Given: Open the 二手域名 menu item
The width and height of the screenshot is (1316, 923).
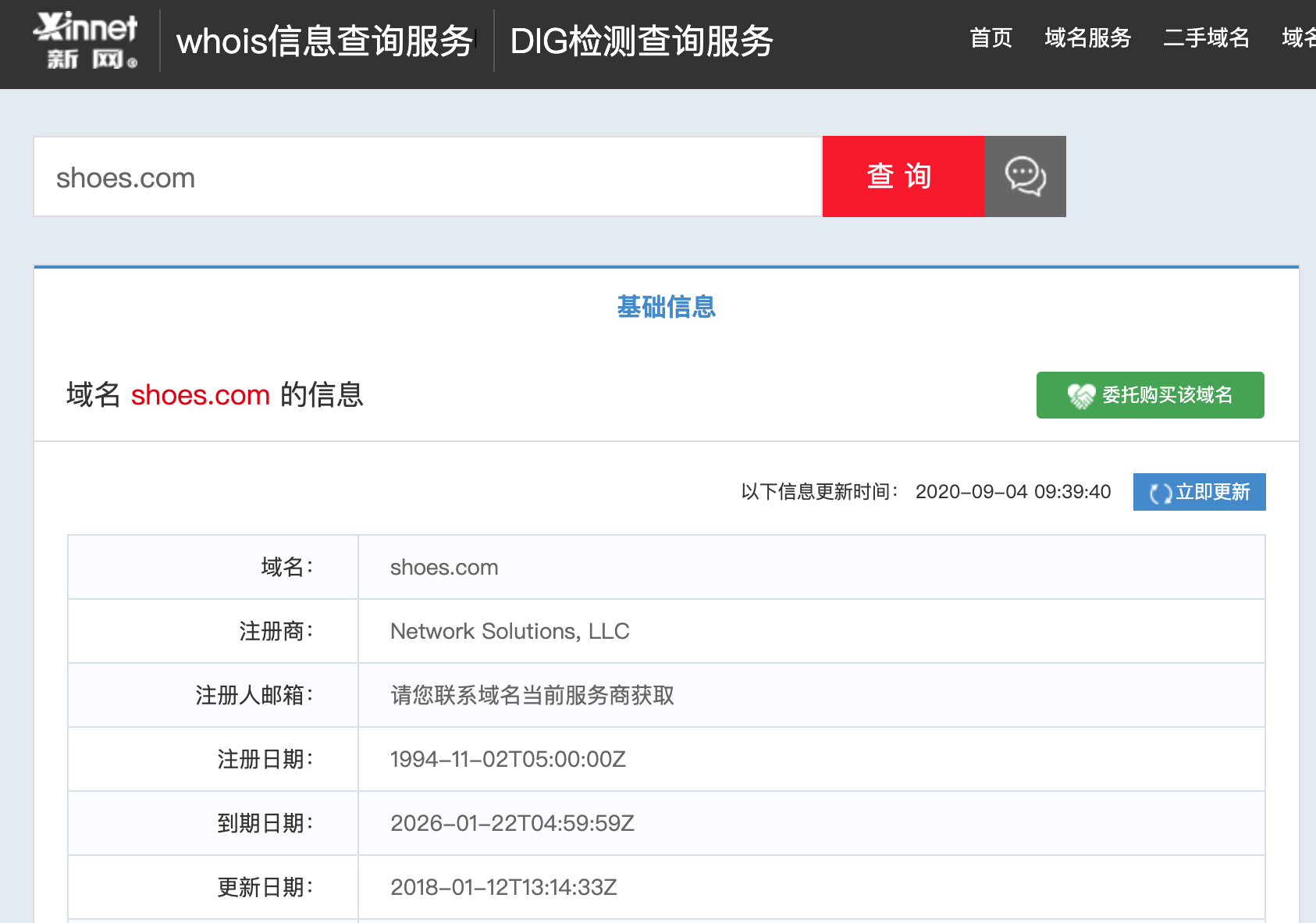Looking at the screenshot, I should click(x=1205, y=39).
